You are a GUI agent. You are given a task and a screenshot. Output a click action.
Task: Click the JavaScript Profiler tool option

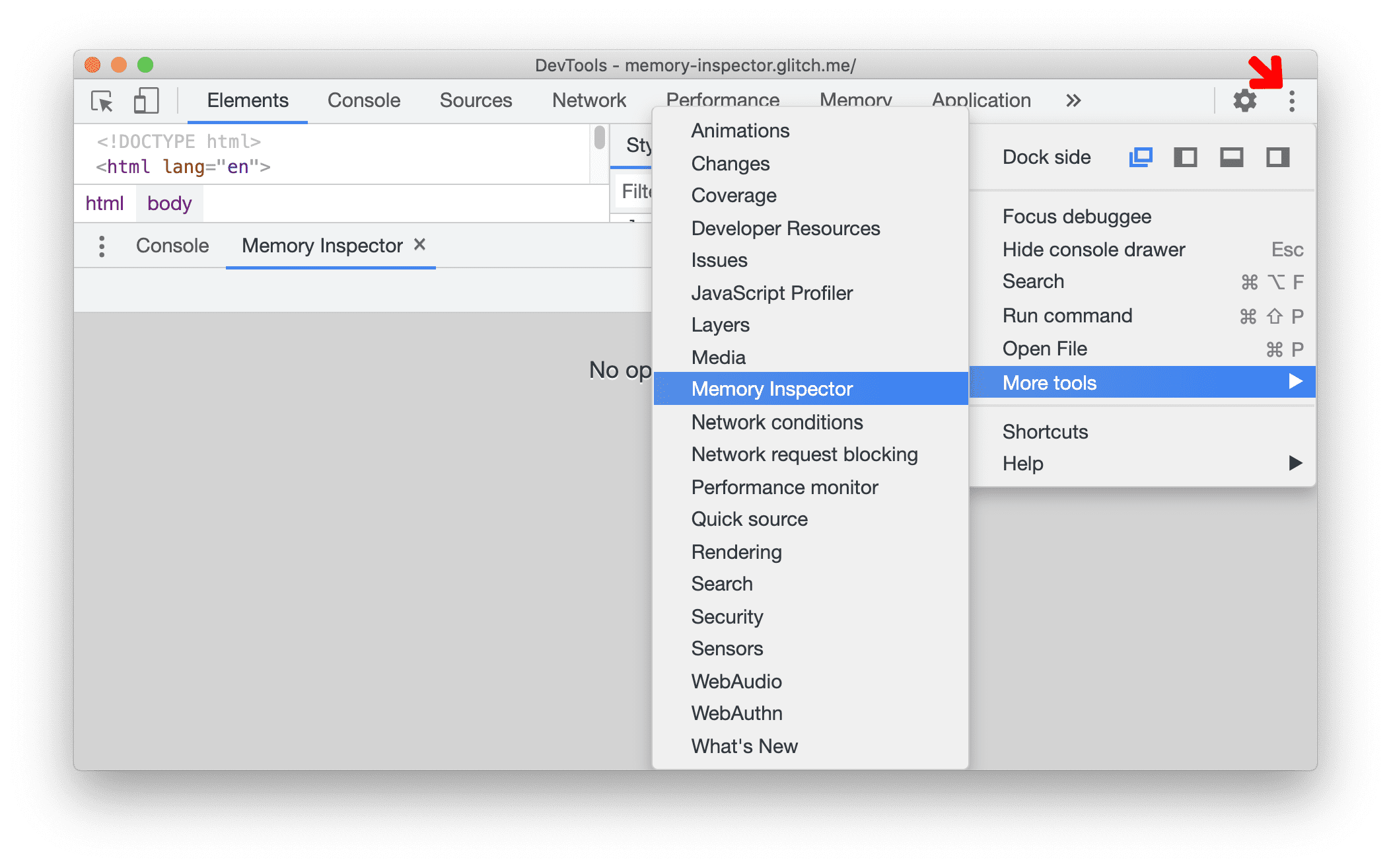pyautogui.click(x=771, y=292)
